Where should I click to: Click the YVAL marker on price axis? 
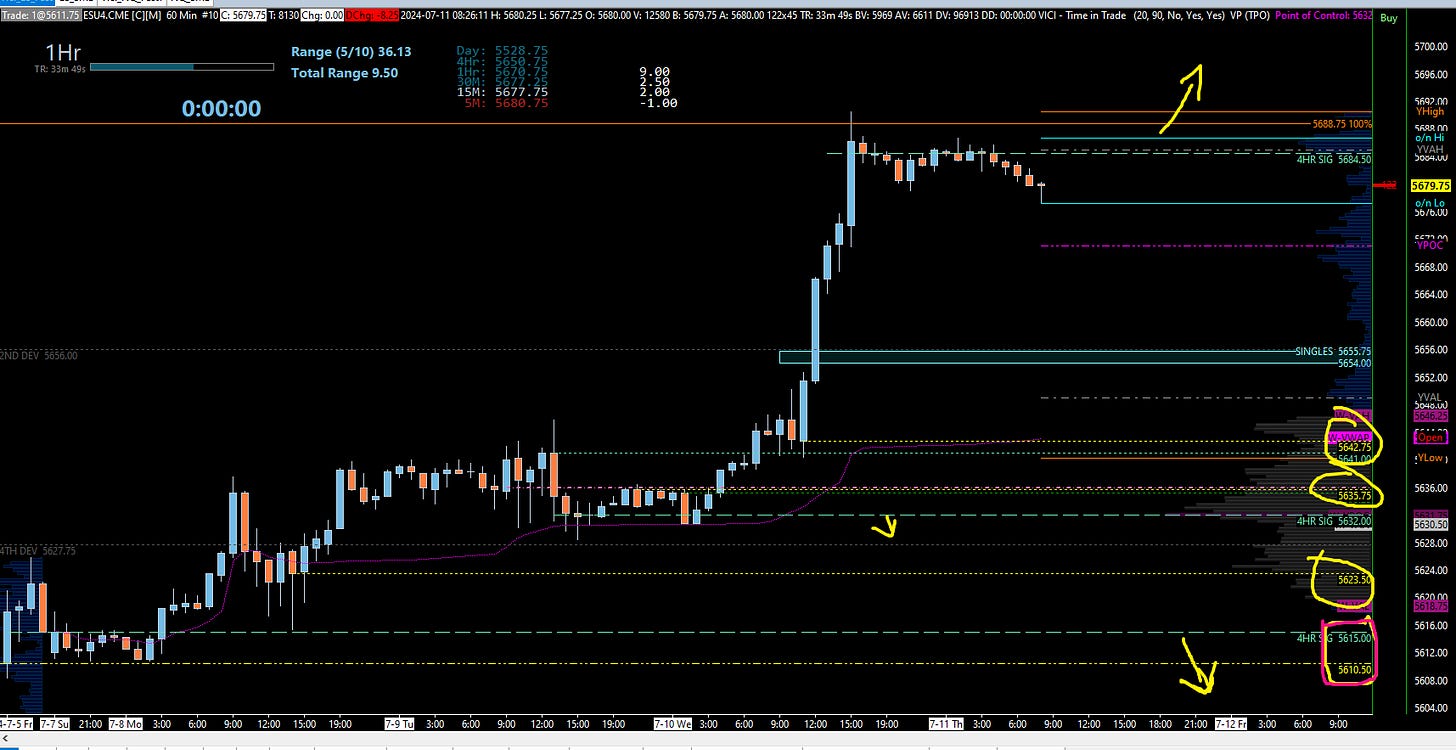click(1428, 398)
